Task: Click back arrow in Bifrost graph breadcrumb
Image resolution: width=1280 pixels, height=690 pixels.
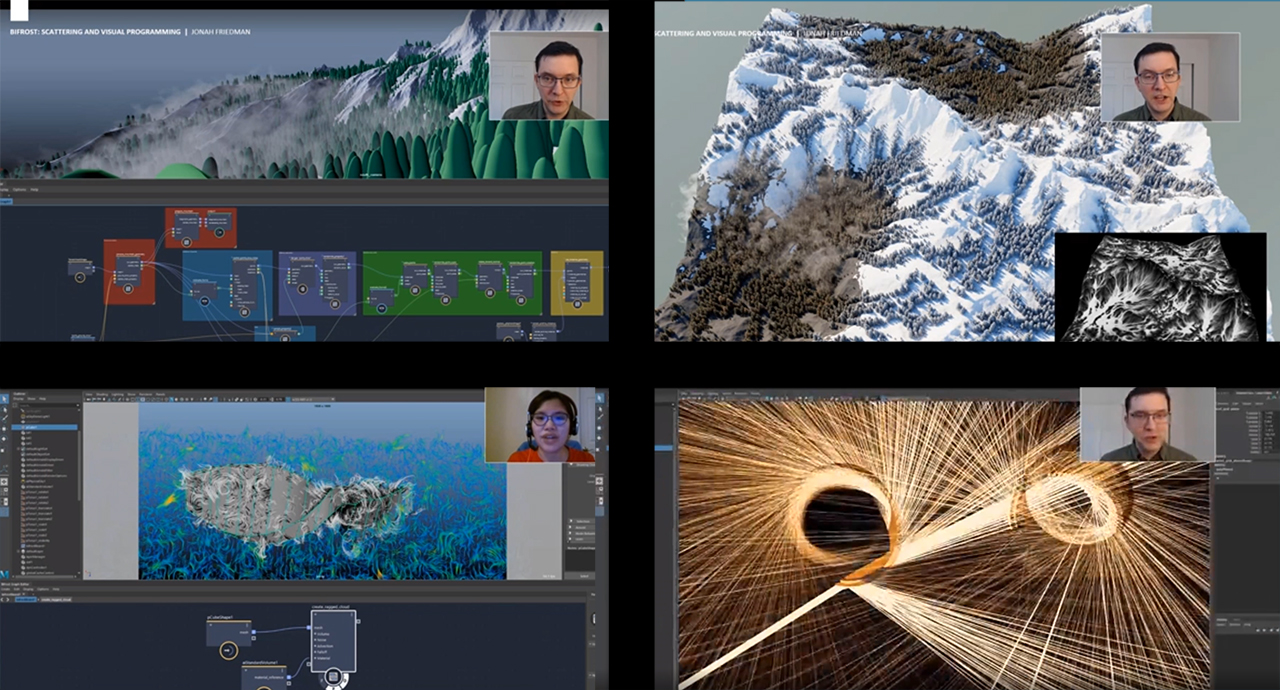Action: point(4,599)
